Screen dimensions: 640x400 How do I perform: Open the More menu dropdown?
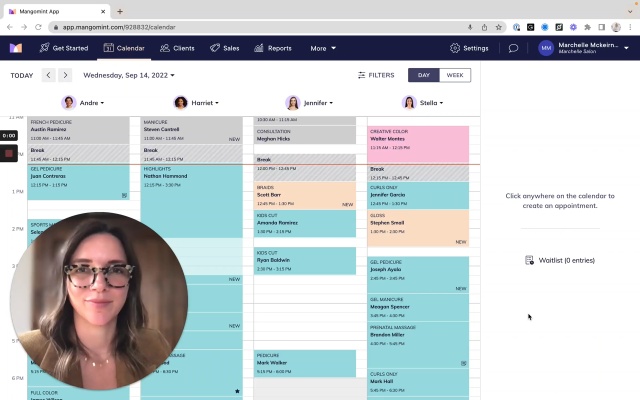click(323, 48)
